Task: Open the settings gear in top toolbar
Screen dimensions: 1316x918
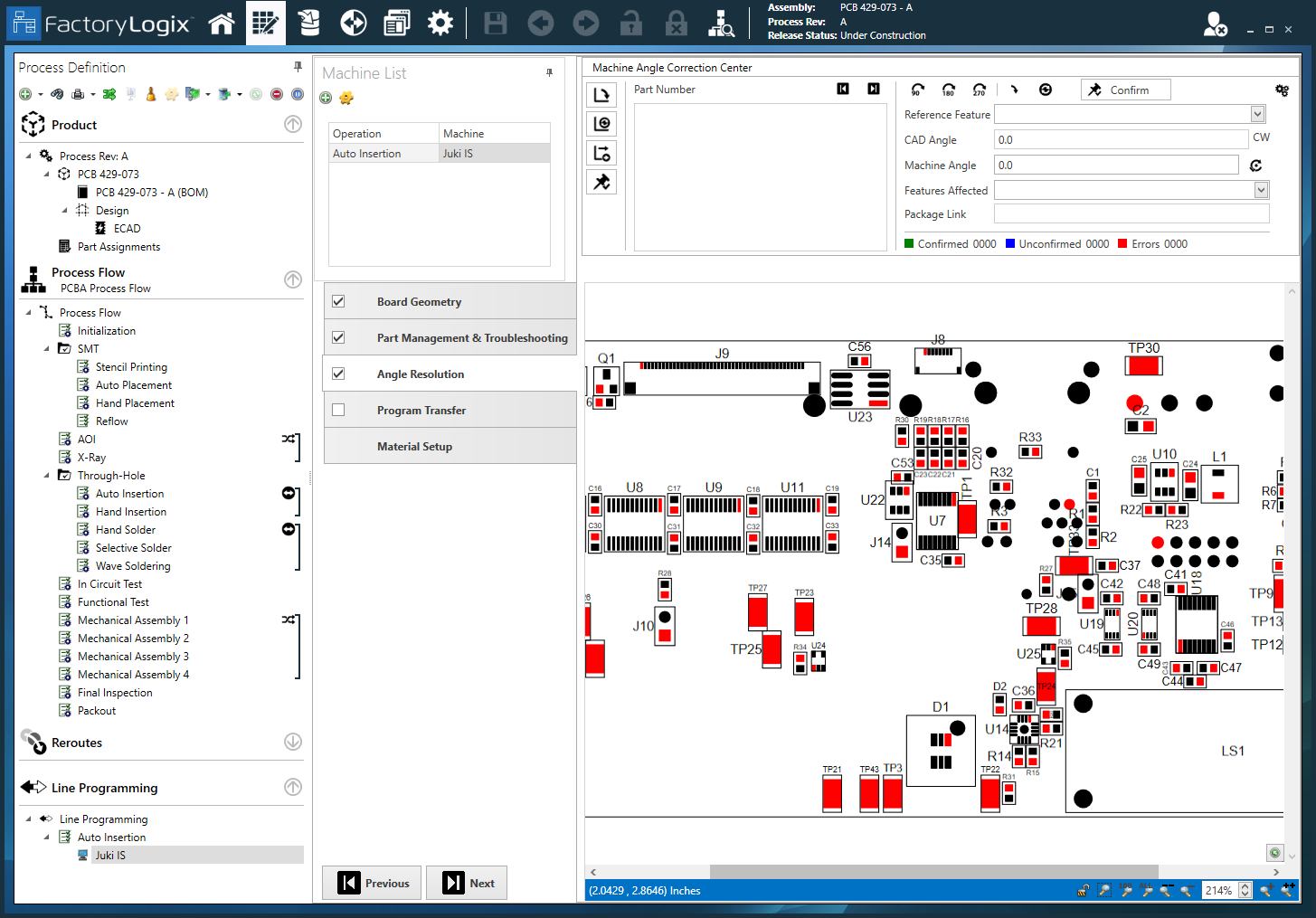Action: 440,24
